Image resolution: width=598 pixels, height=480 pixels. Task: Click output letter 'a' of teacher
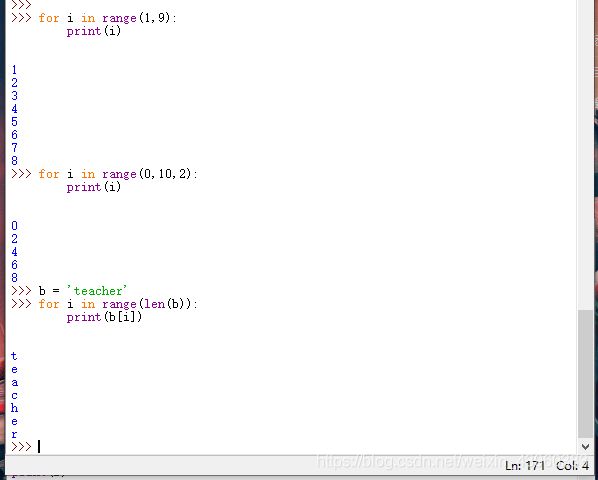14,382
